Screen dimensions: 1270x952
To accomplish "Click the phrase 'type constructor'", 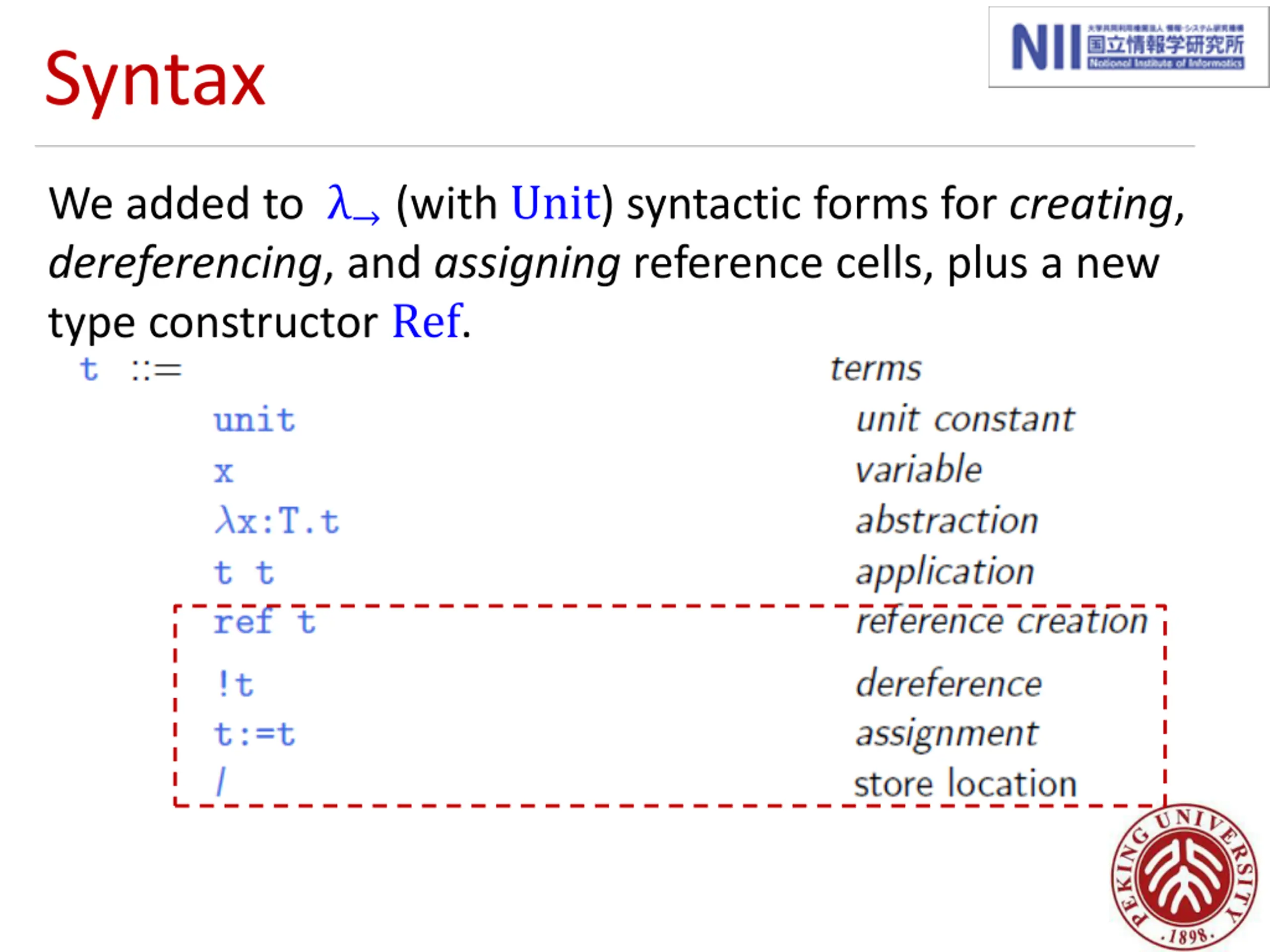I will tap(214, 324).
